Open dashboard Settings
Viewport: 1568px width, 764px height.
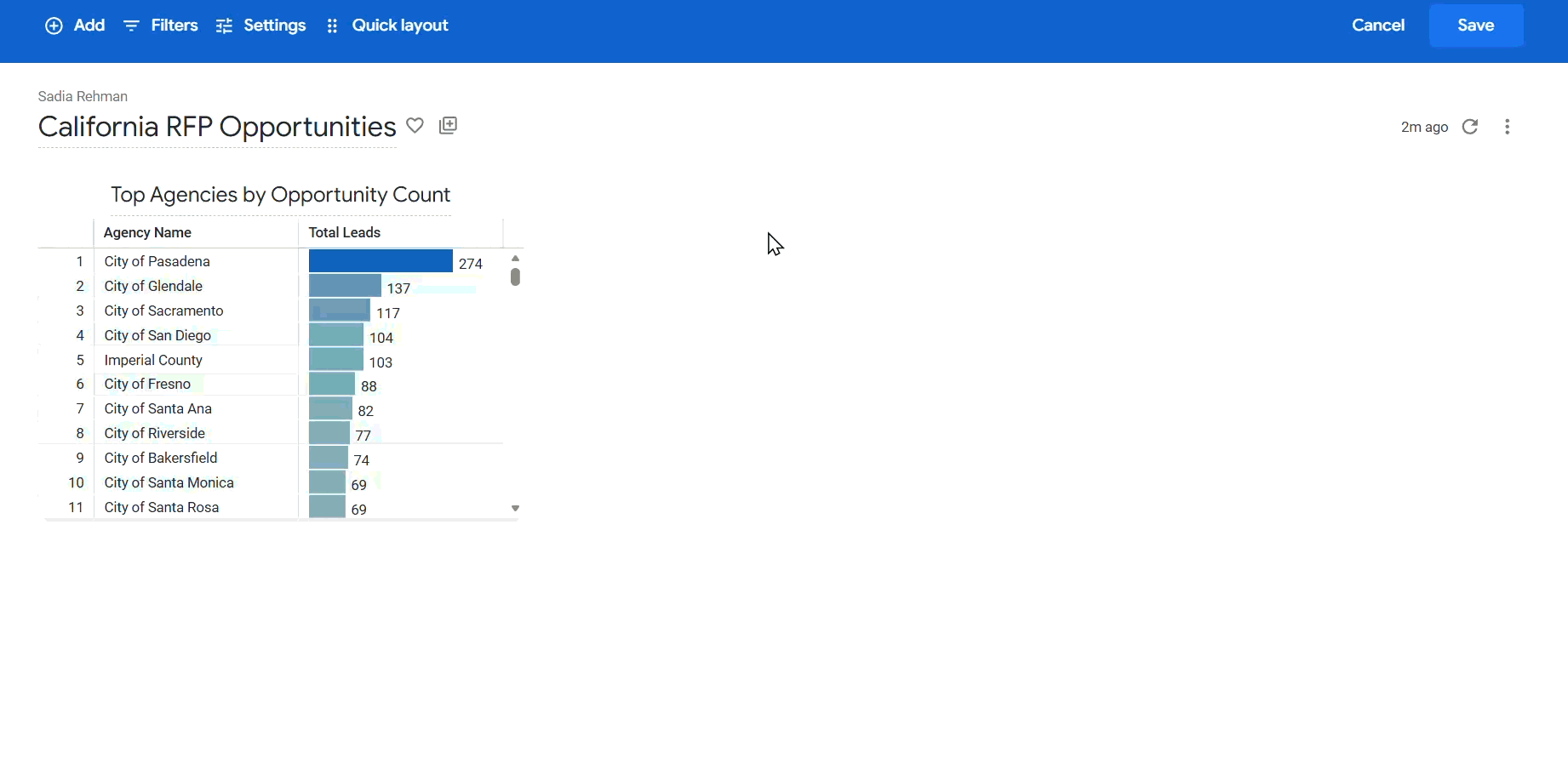261,26
